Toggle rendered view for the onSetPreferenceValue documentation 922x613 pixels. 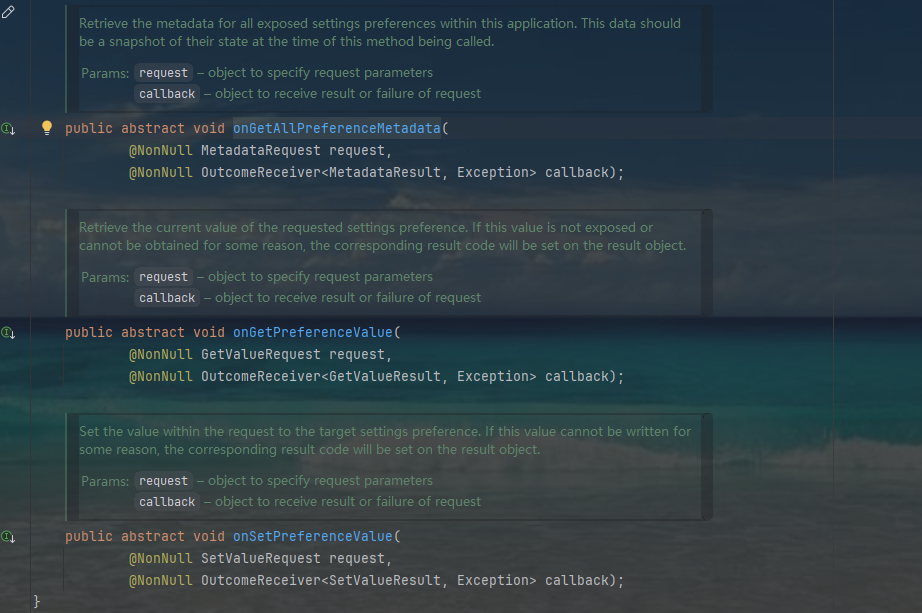pyautogui.click(x=6, y=536)
